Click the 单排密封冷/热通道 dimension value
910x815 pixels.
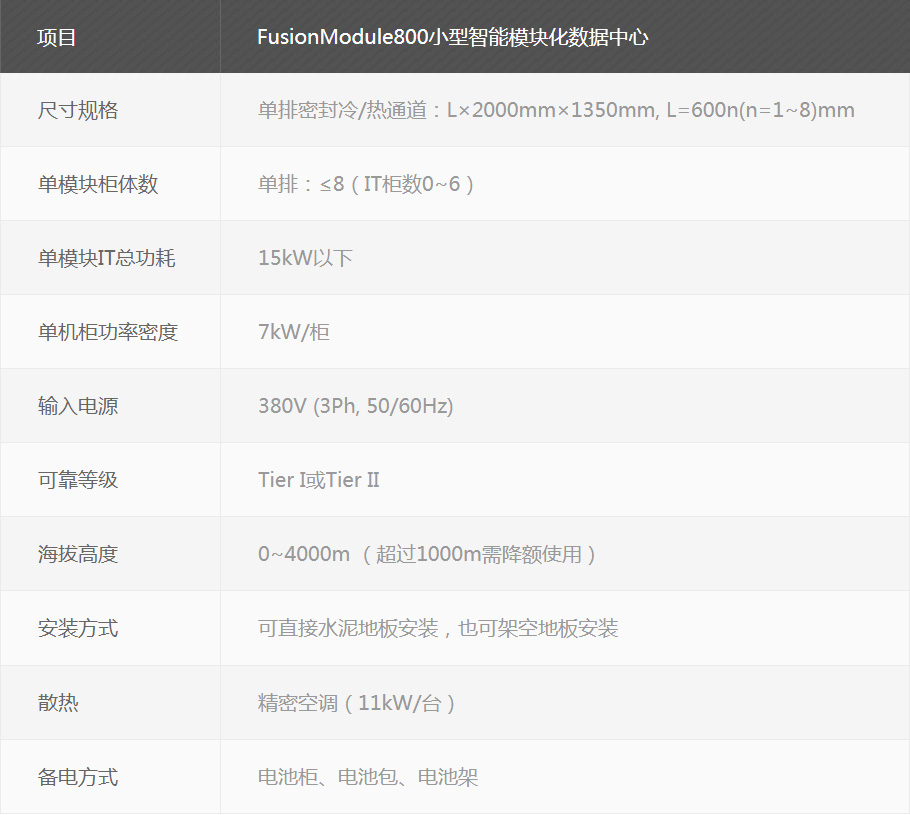[556, 110]
